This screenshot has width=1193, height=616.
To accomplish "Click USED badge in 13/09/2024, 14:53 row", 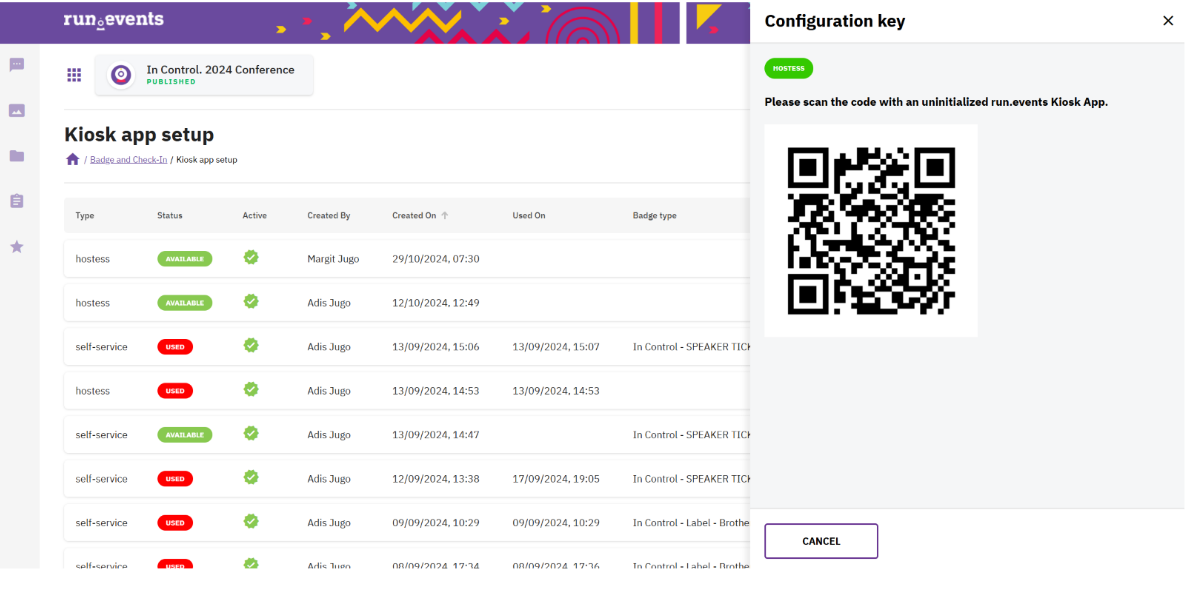I will pos(175,391).
